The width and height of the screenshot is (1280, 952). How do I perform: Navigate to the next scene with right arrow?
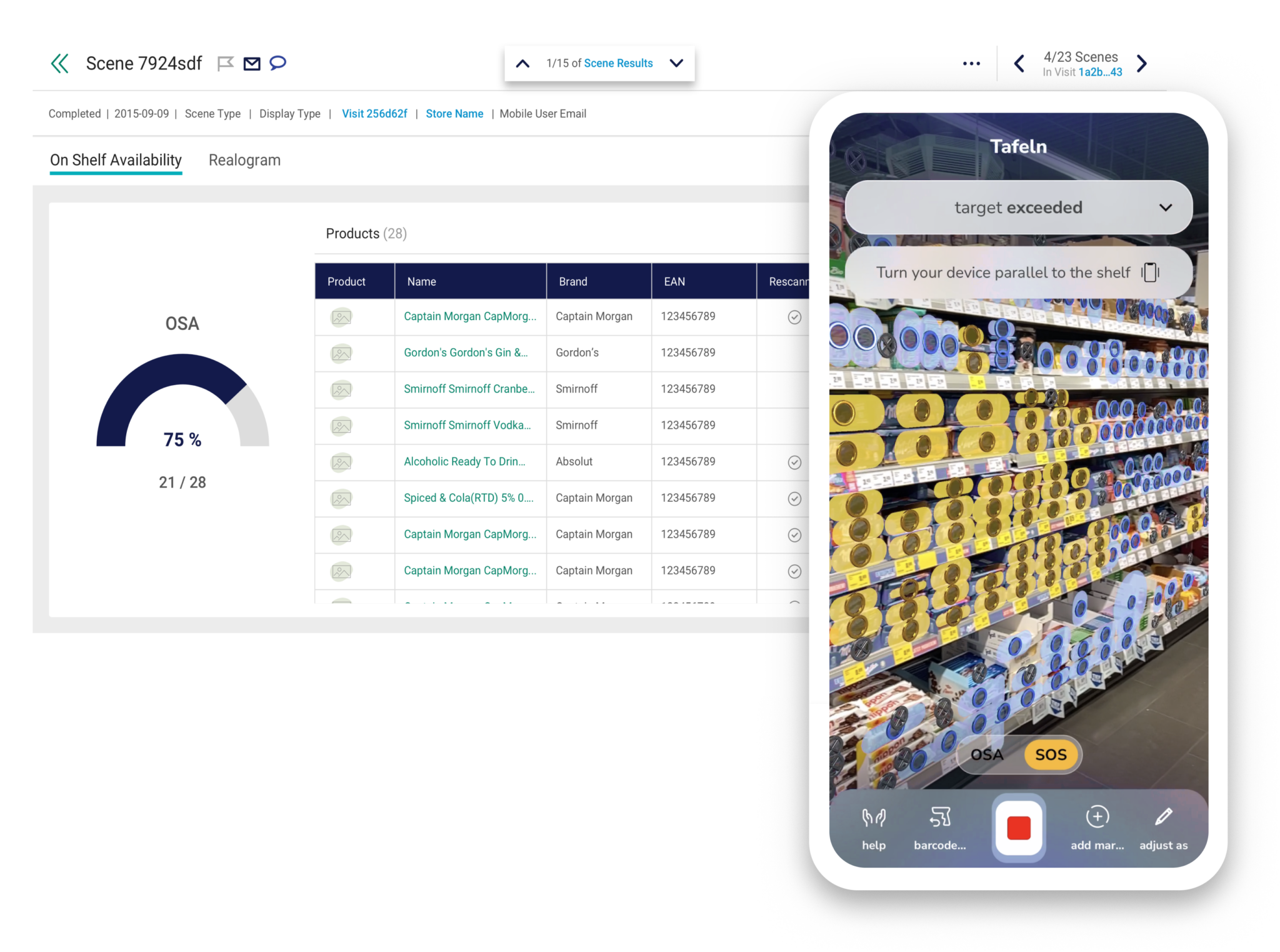click(1142, 63)
